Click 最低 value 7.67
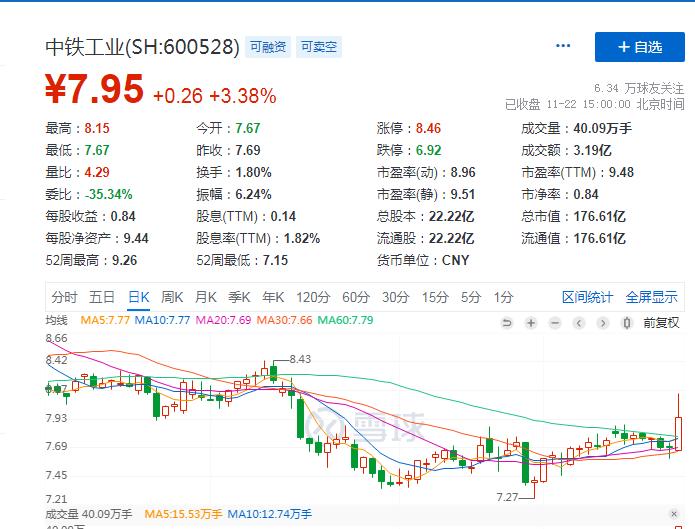Image resolution: width=695 pixels, height=529 pixels. coord(97,150)
